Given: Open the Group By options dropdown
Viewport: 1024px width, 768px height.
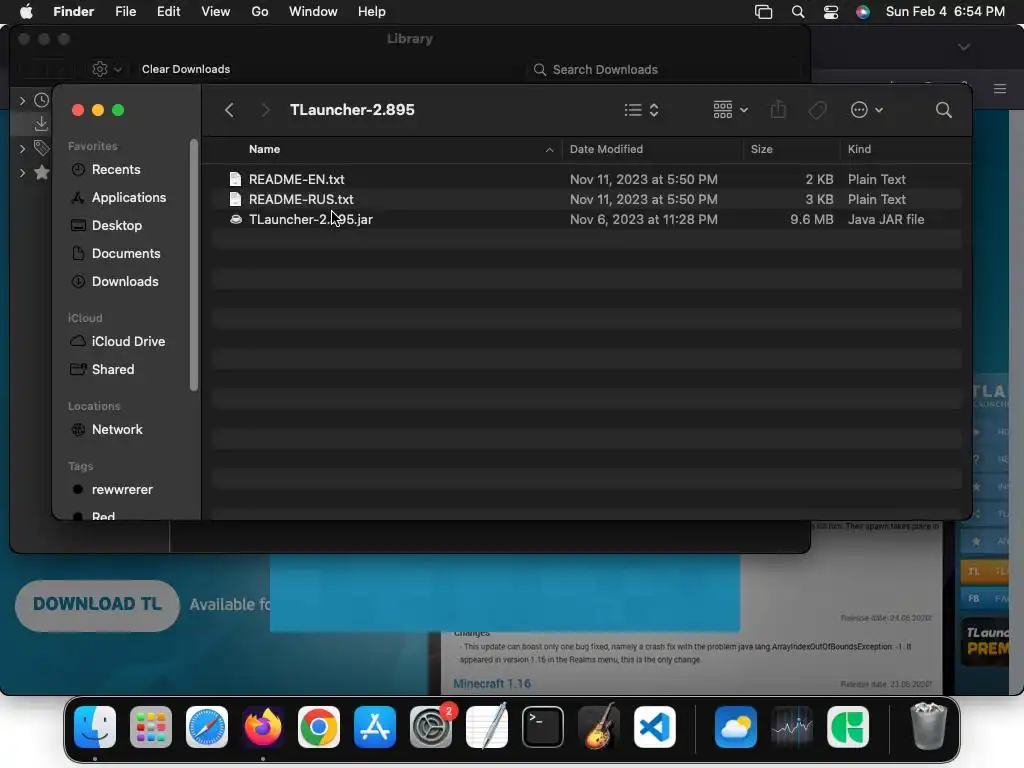Looking at the screenshot, I should (x=730, y=110).
